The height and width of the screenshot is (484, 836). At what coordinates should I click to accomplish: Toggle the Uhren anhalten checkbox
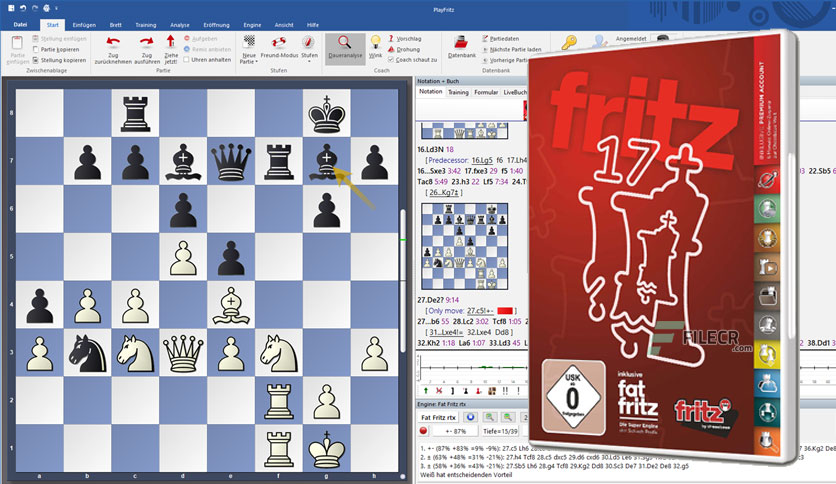tap(187, 60)
